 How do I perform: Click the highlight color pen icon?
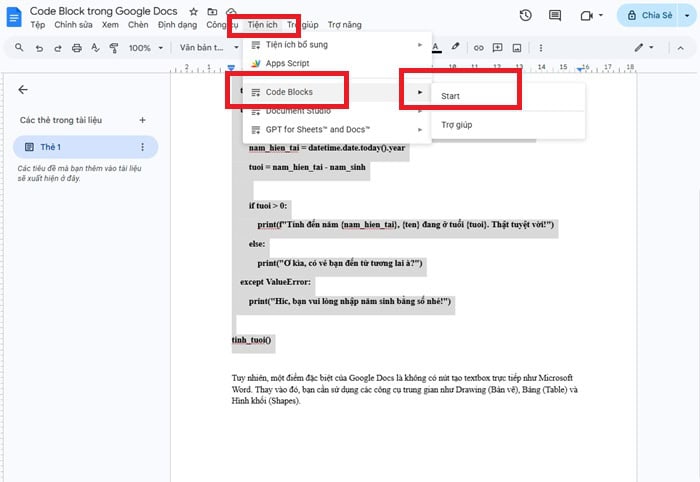pos(455,47)
